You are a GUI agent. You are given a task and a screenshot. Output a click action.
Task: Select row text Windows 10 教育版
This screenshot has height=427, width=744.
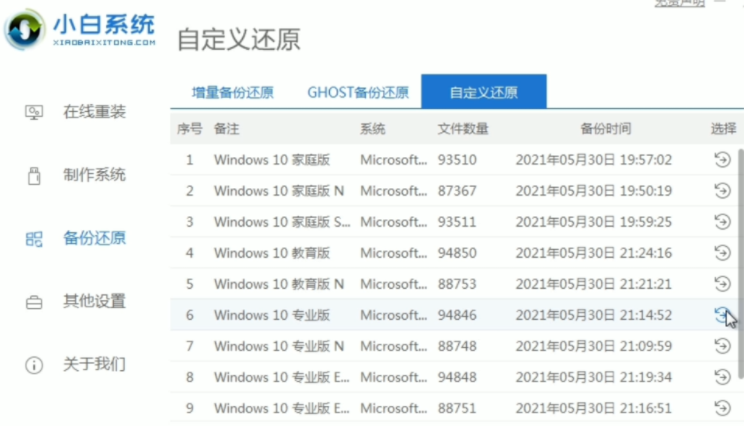[x=272, y=253]
